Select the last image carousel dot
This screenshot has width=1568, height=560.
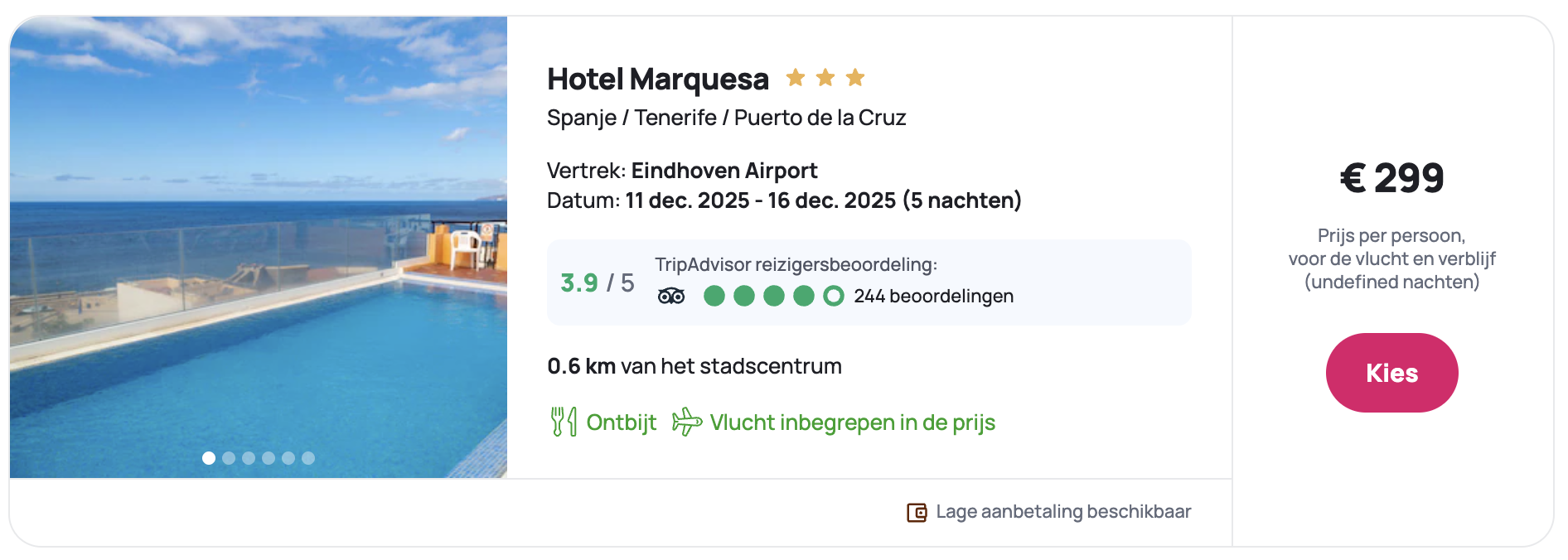(308, 458)
